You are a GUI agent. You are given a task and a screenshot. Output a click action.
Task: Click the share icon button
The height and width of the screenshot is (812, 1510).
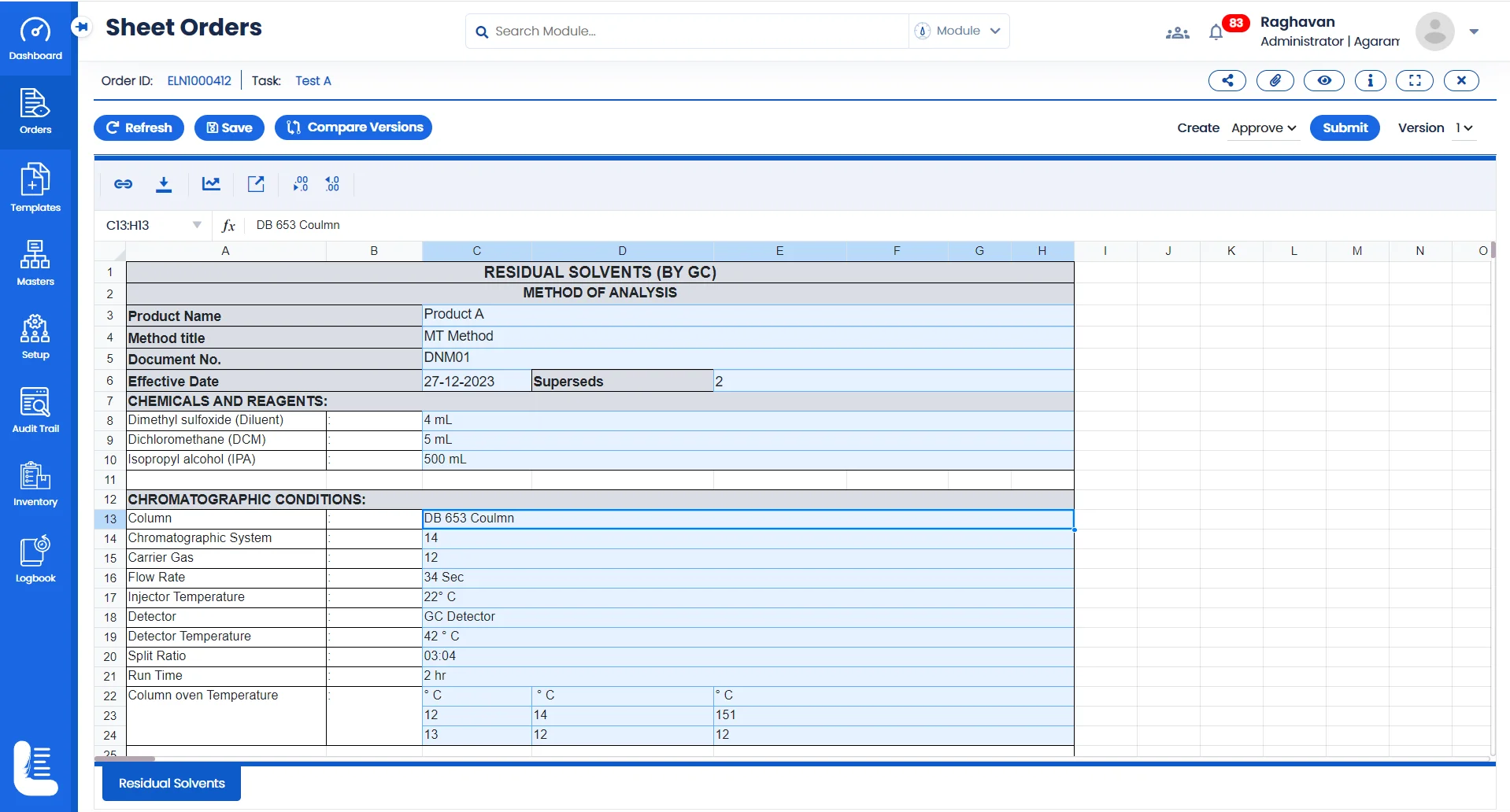pos(1227,80)
